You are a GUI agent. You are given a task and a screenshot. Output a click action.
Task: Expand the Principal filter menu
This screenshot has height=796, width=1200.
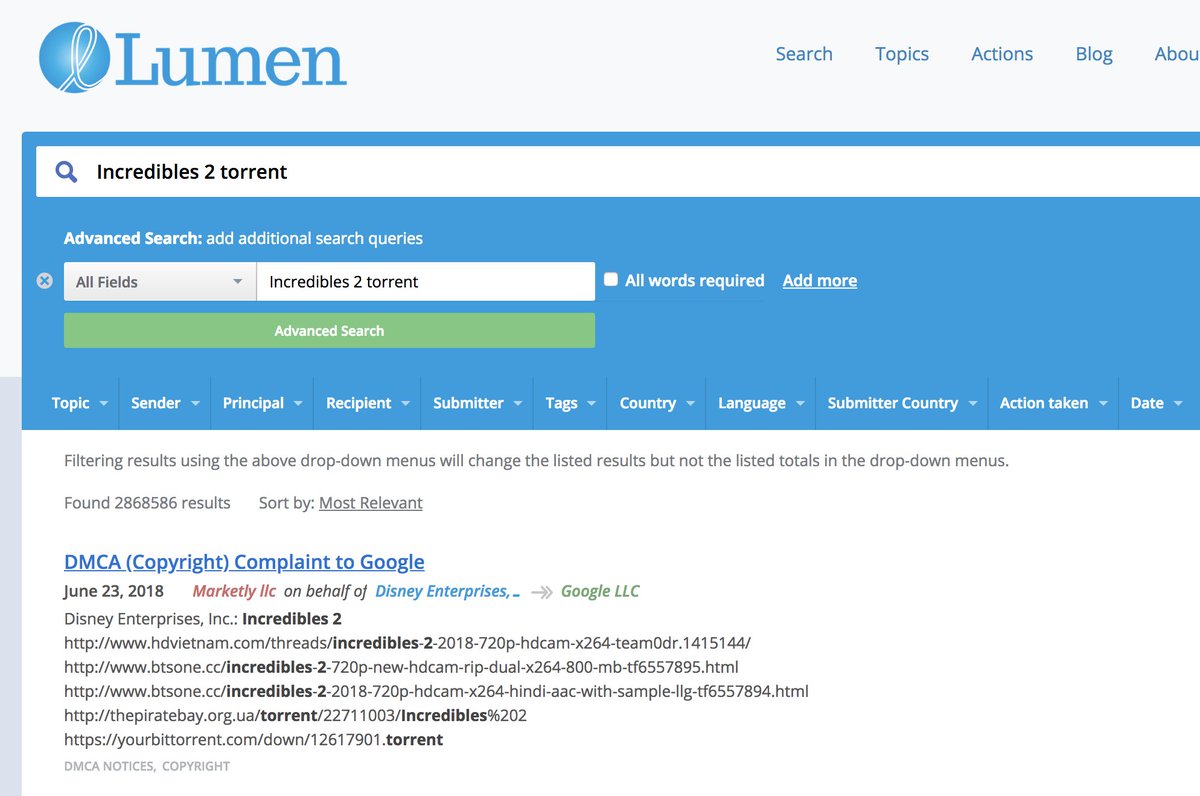point(262,403)
